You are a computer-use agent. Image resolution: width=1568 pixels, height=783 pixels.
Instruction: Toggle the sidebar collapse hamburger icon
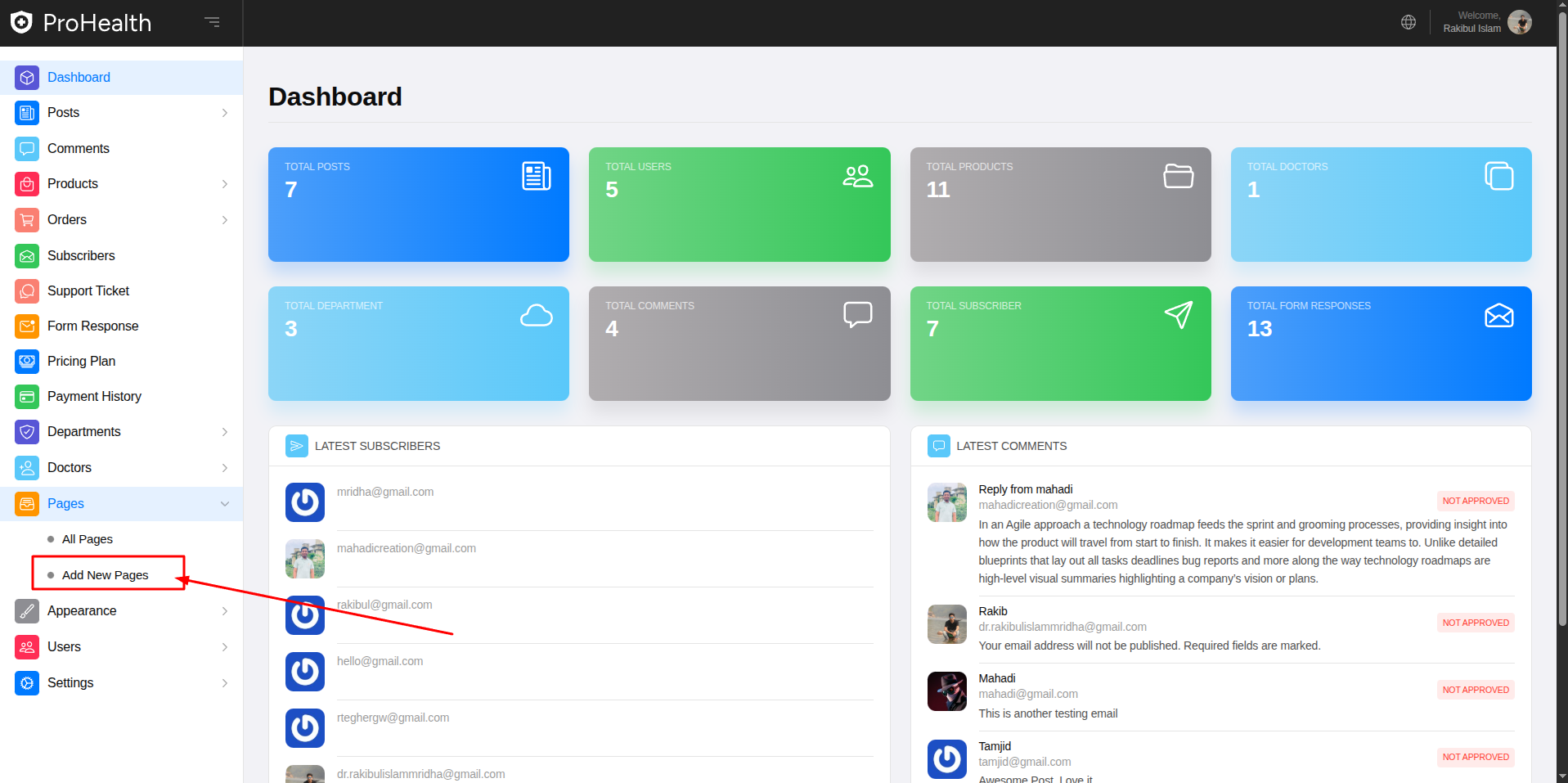point(212,22)
